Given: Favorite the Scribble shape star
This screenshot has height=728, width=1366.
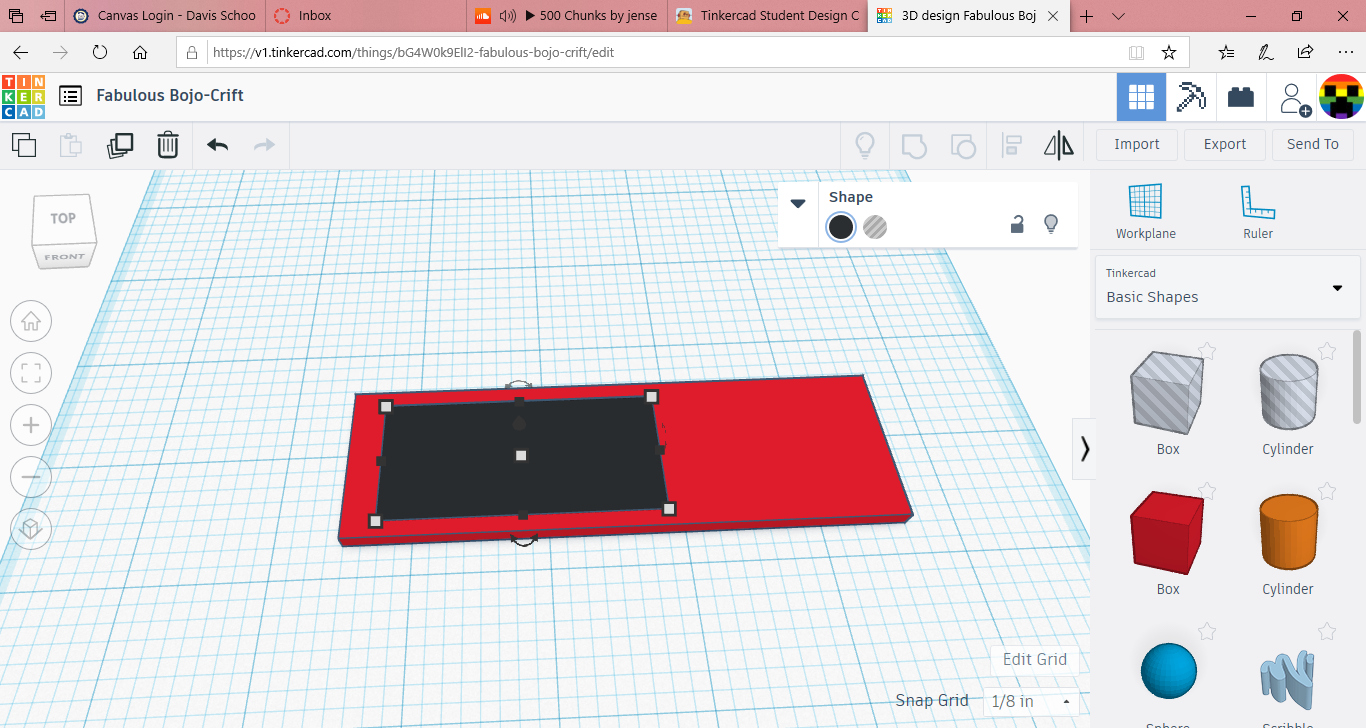Looking at the screenshot, I should (x=1327, y=631).
